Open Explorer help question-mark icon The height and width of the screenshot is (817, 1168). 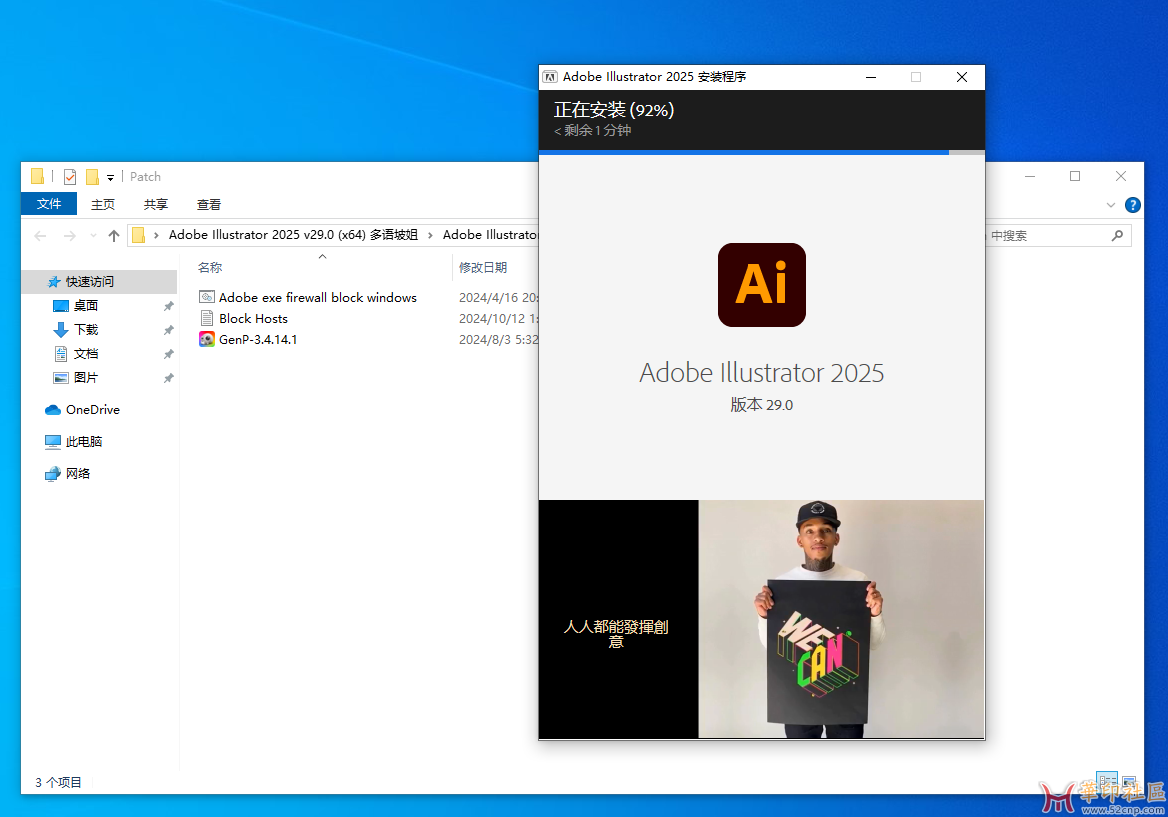[x=1132, y=205]
